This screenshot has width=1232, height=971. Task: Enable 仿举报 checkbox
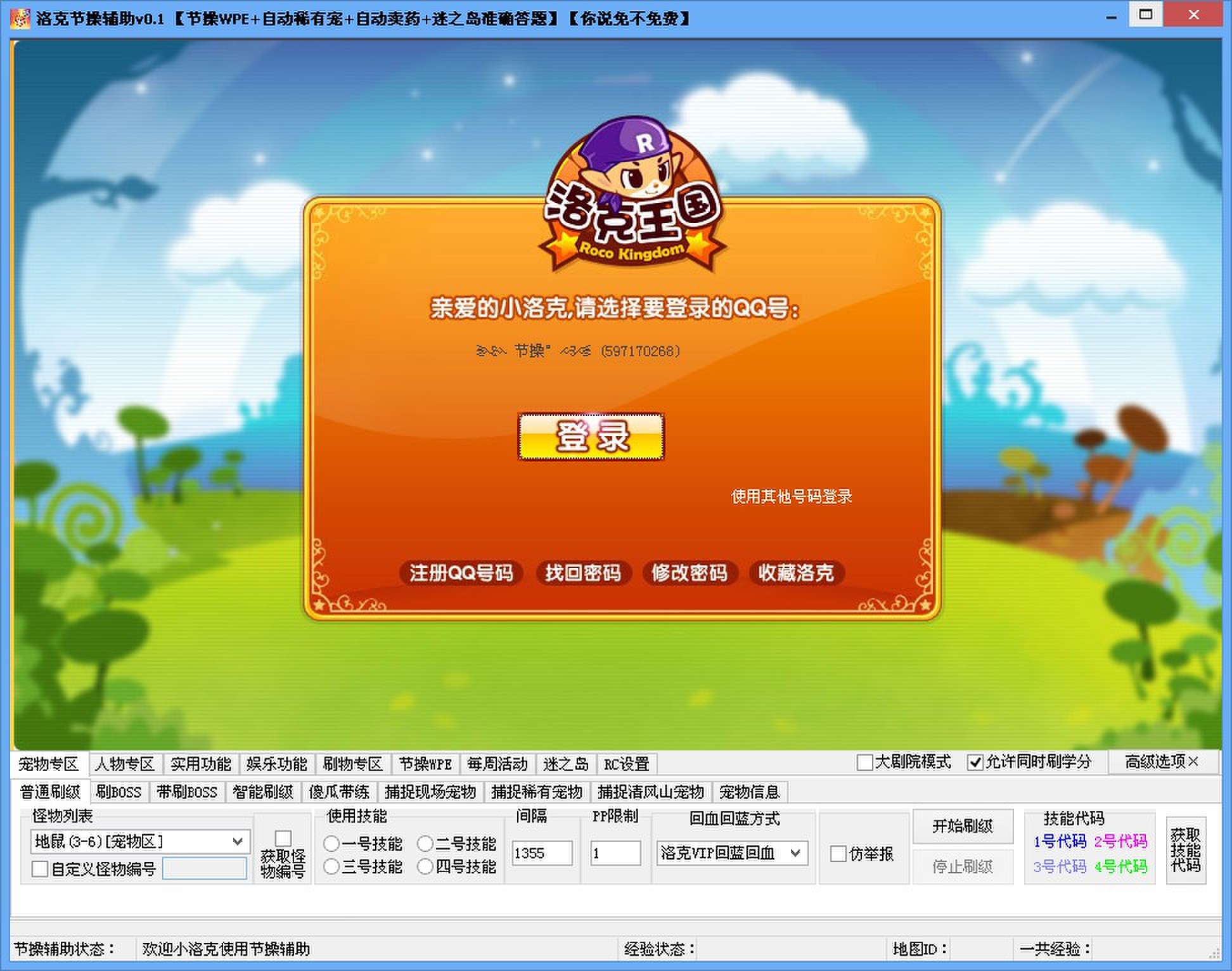pos(838,854)
